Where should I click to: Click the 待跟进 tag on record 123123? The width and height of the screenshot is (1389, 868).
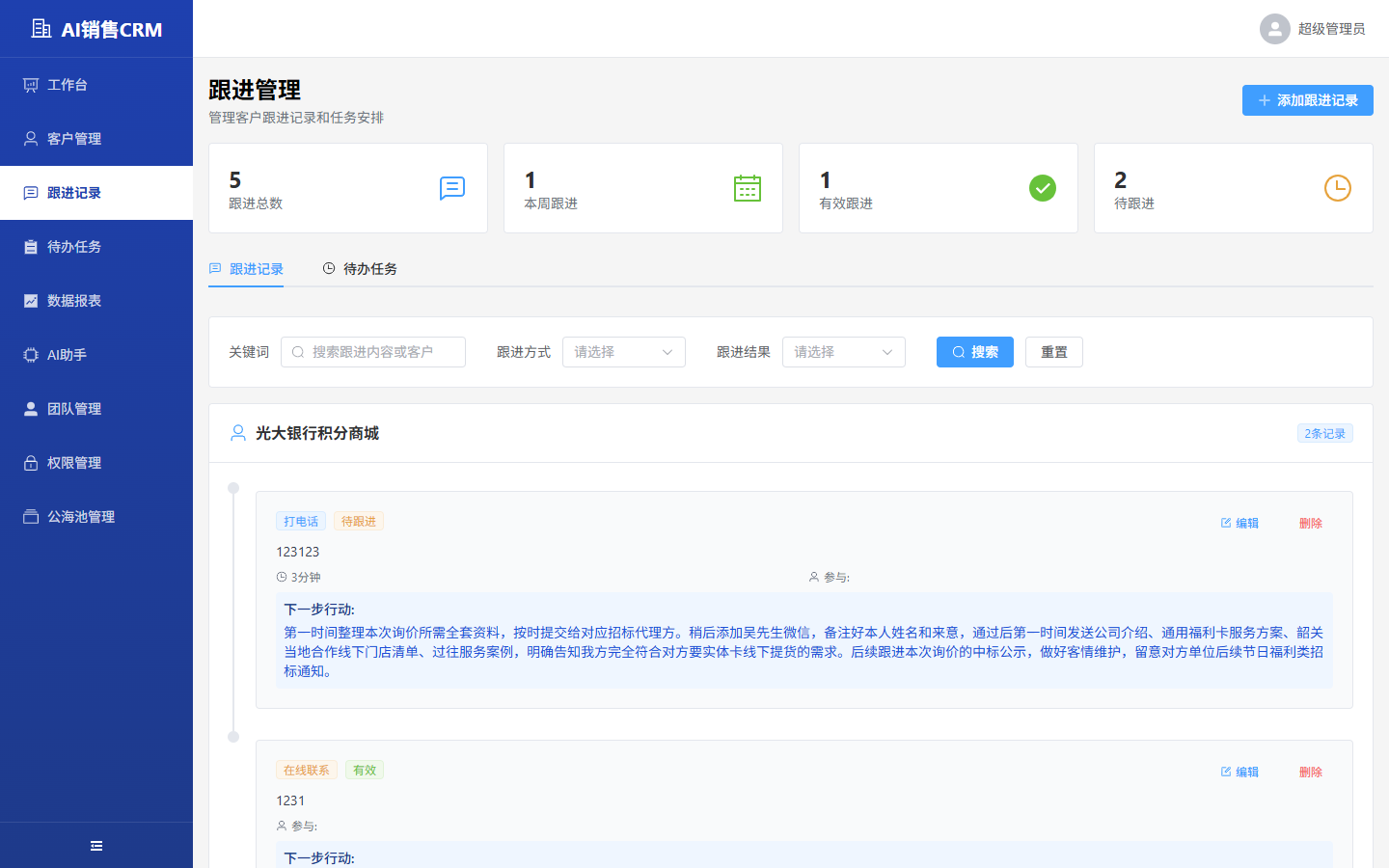tap(359, 521)
